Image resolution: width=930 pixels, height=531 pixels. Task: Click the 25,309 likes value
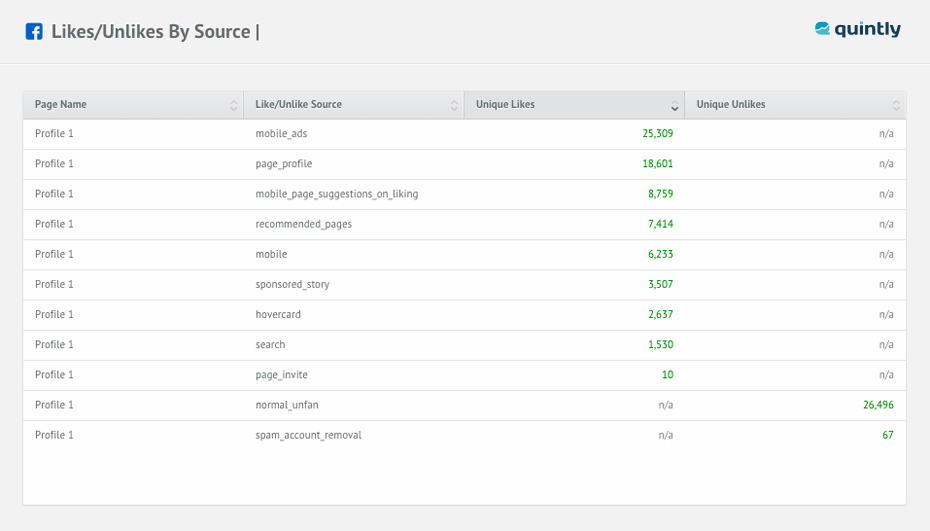[x=657, y=133]
